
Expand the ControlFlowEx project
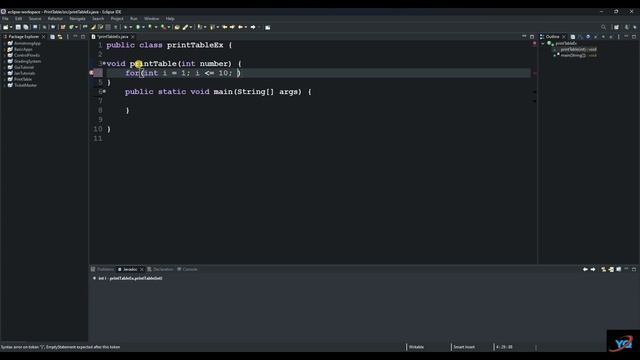tap(4, 55)
